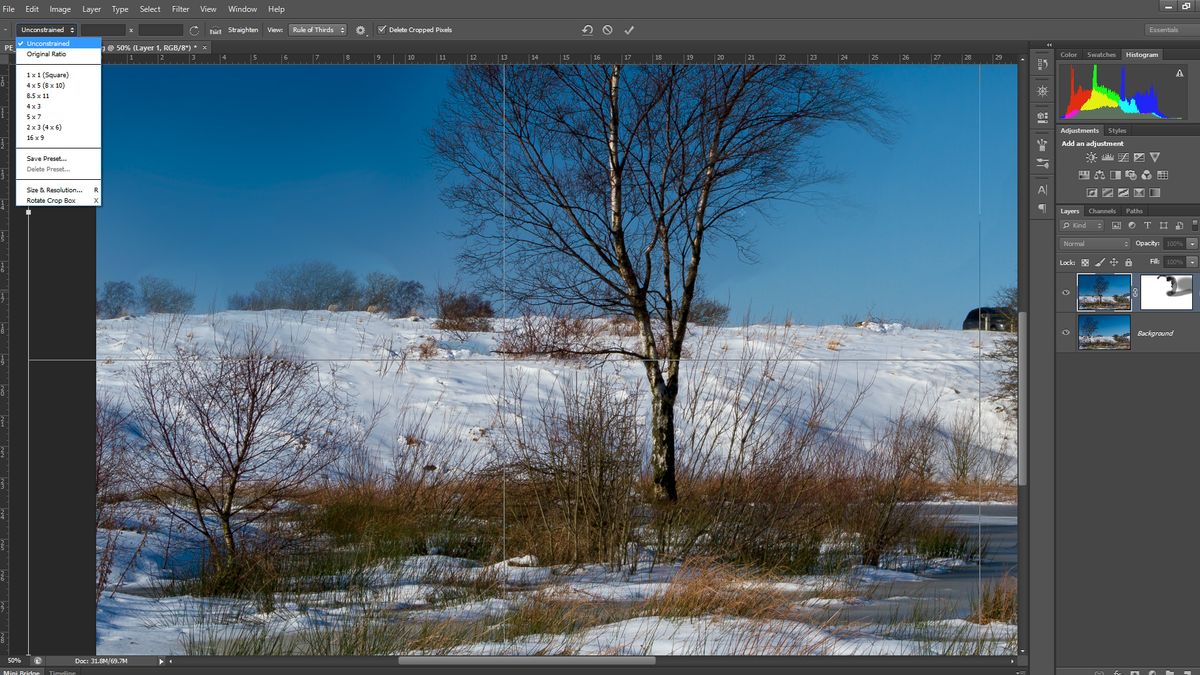
Task: Choose Size & Resolution from the crop list
Action: click(55, 189)
